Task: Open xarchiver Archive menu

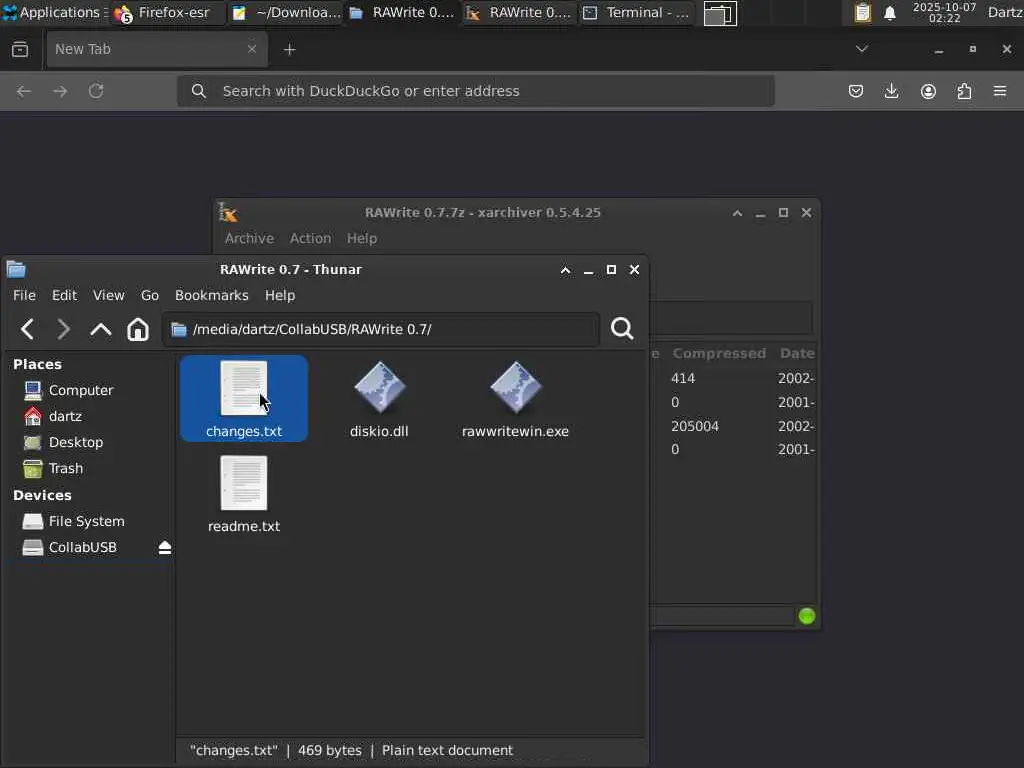Action: 249,238
